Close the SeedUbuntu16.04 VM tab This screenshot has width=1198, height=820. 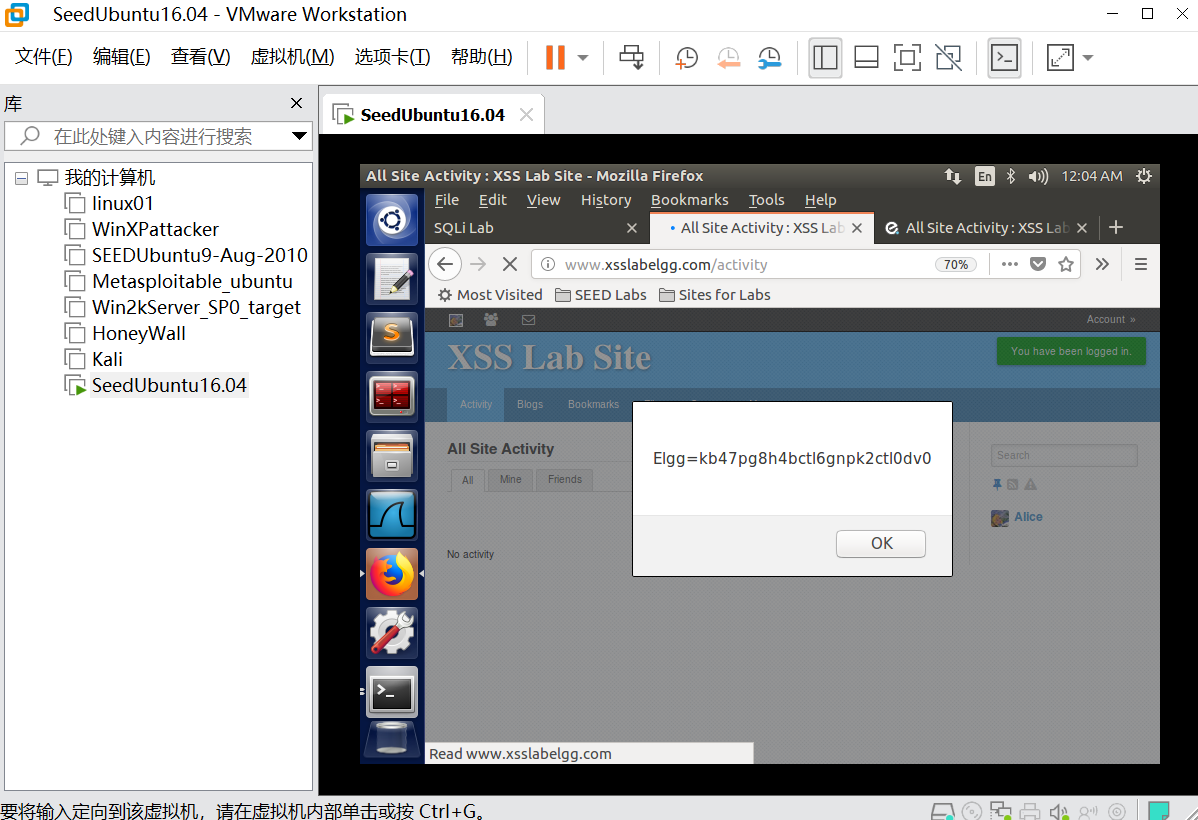pyautogui.click(x=526, y=115)
